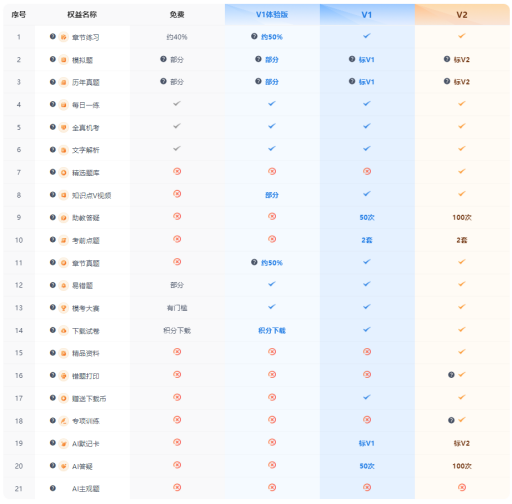
Task: Click the coin icon beside 赠送下载币
Action: pos(63,398)
